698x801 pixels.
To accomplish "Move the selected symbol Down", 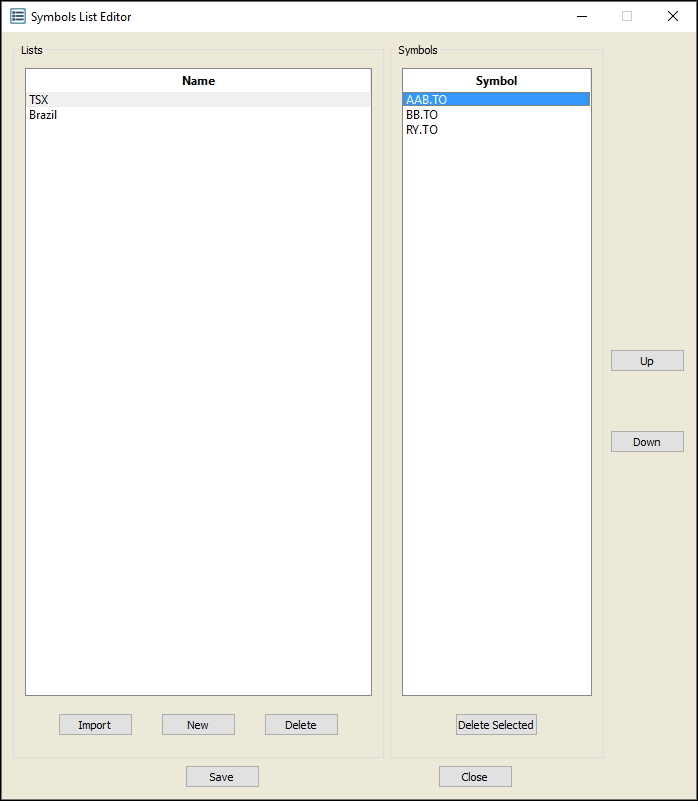I will click(x=647, y=442).
